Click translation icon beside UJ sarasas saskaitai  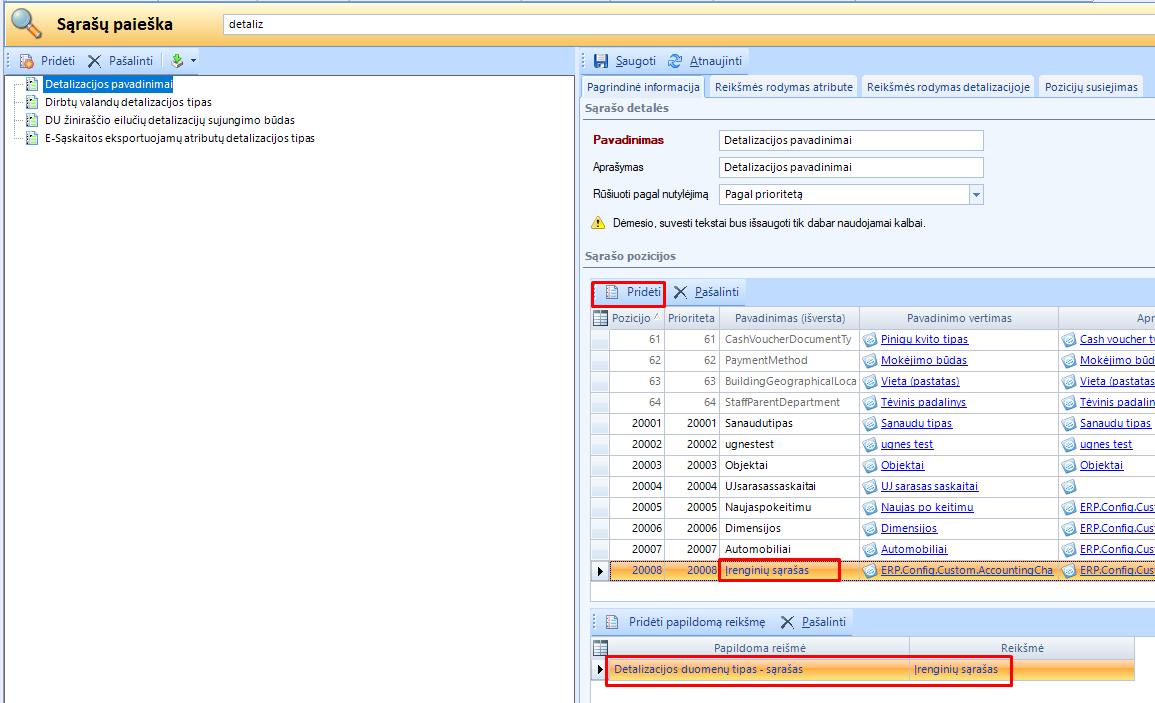pos(870,486)
